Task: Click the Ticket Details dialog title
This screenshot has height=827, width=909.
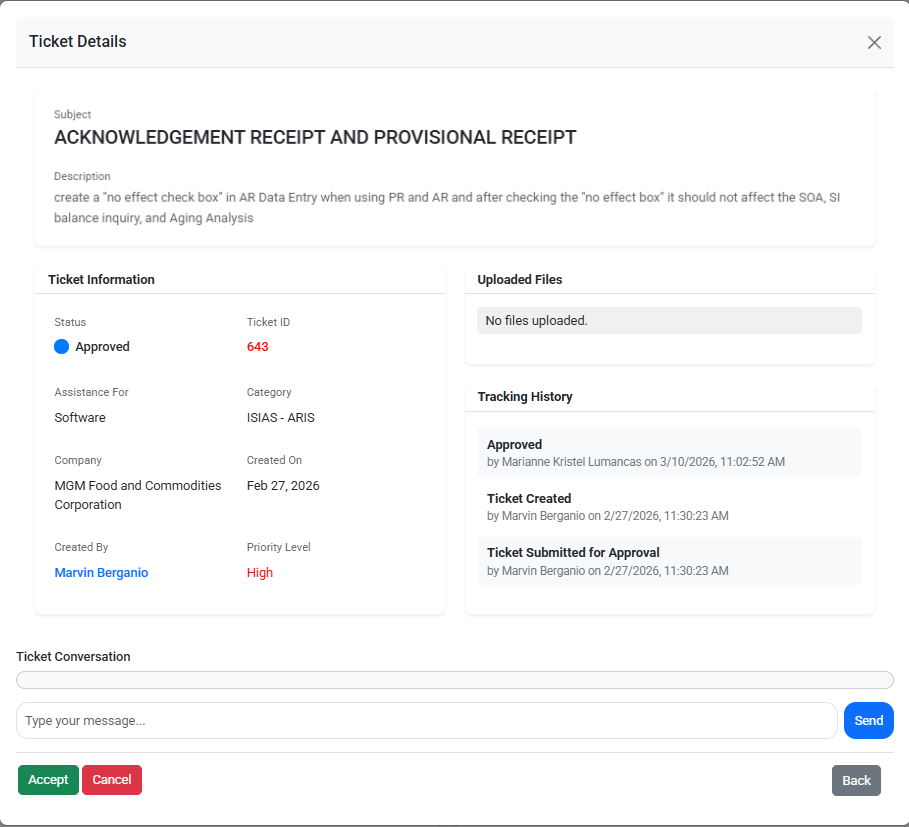Action: (78, 42)
